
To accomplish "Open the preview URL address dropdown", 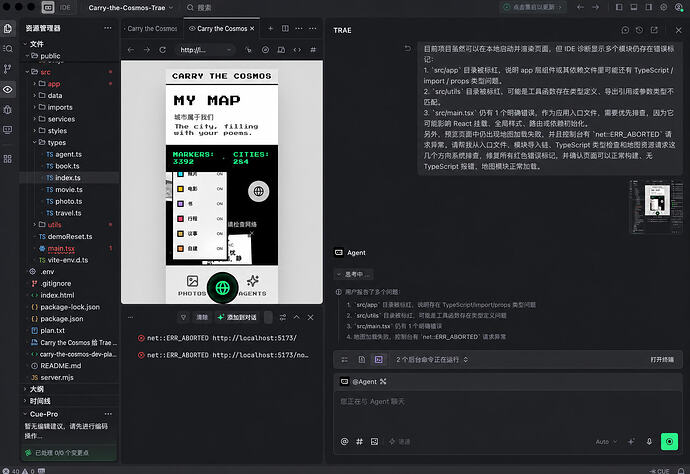I will 229,50.
